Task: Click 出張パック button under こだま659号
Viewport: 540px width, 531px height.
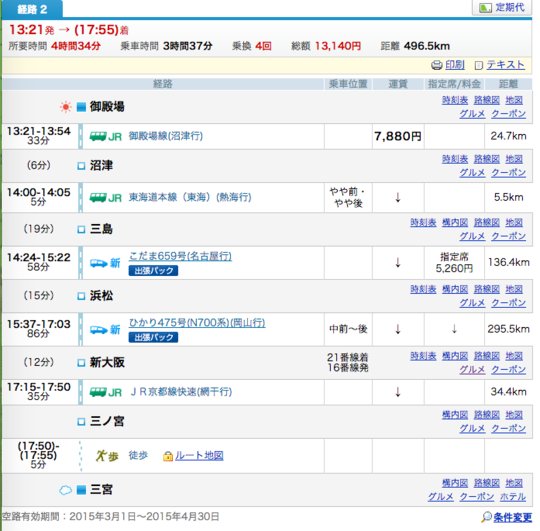Action: 154,271
